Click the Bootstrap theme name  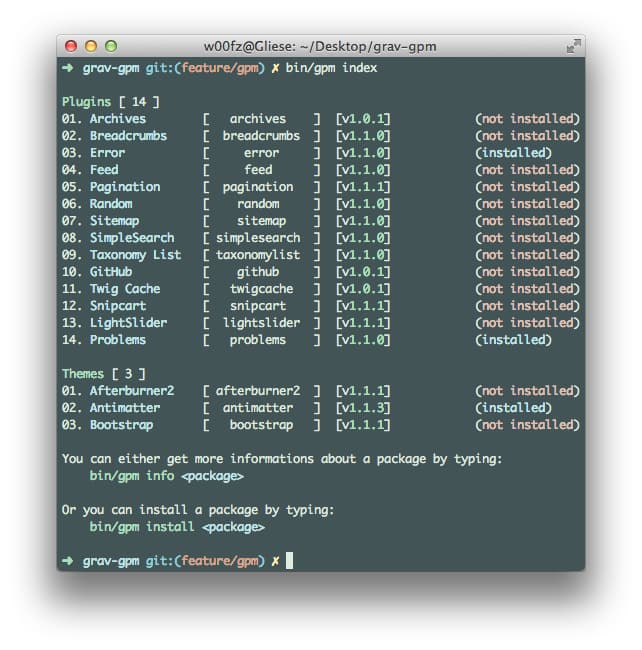(x=122, y=425)
